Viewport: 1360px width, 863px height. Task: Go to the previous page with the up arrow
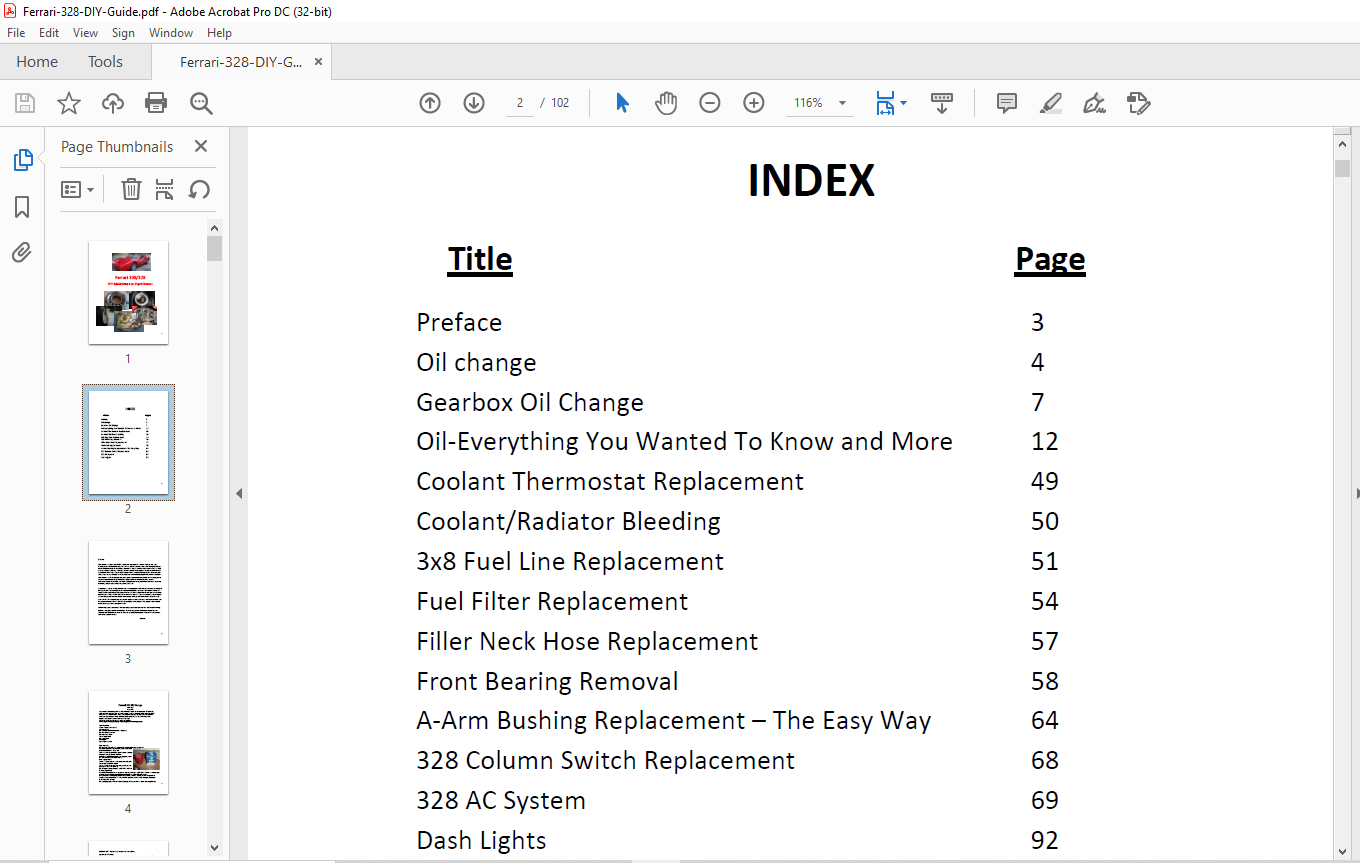click(x=430, y=103)
